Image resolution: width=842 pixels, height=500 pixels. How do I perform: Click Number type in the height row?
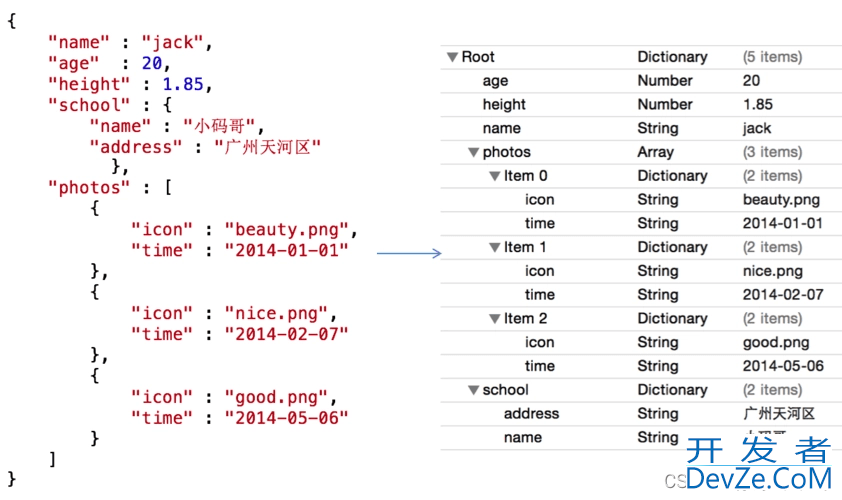point(665,104)
